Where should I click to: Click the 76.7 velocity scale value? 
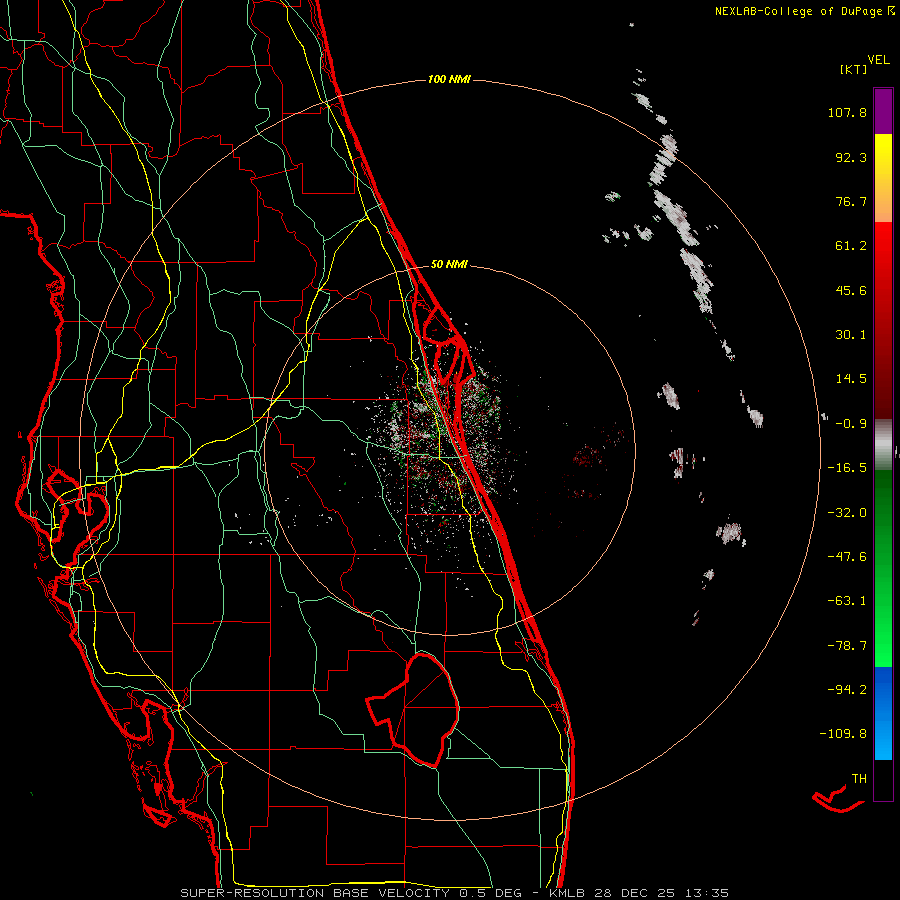(x=851, y=201)
